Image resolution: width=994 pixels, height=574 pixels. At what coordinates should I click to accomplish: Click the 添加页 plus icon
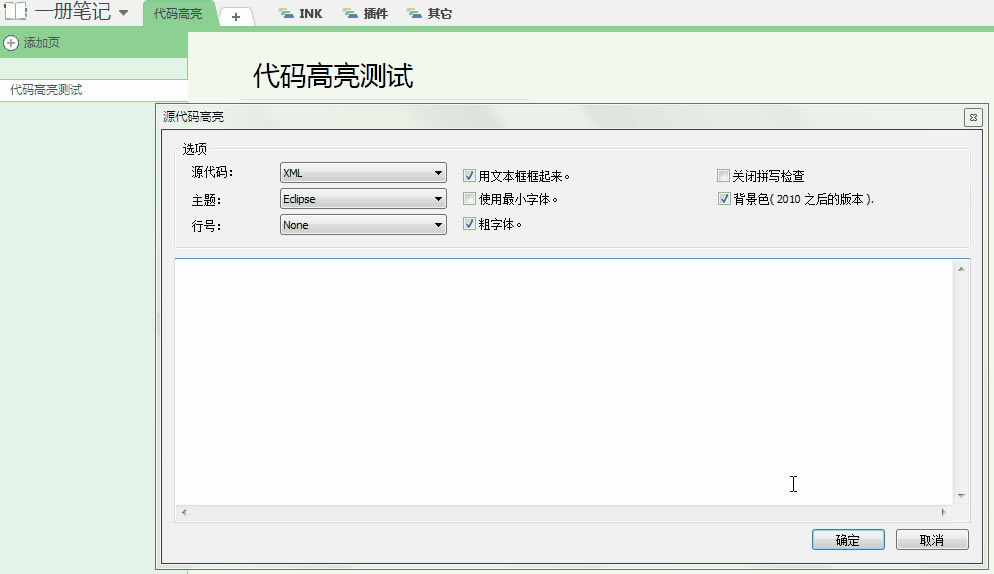(11, 43)
